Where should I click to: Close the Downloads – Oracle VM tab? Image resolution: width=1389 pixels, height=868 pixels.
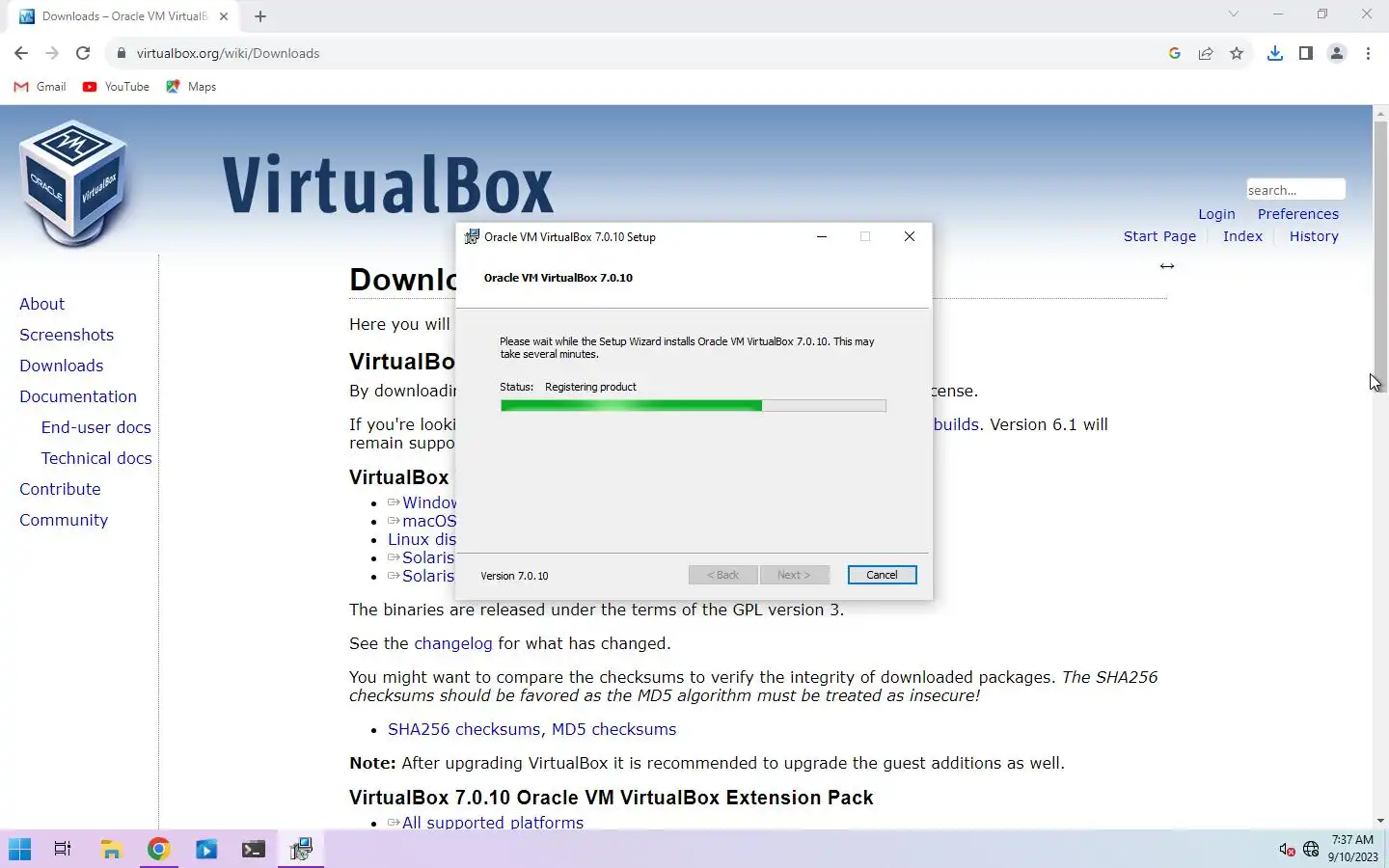pyautogui.click(x=223, y=16)
